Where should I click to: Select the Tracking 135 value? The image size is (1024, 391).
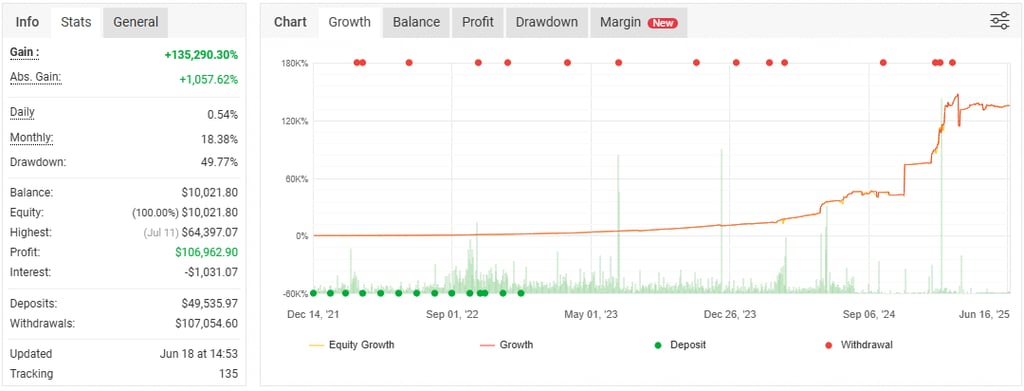(229, 374)
